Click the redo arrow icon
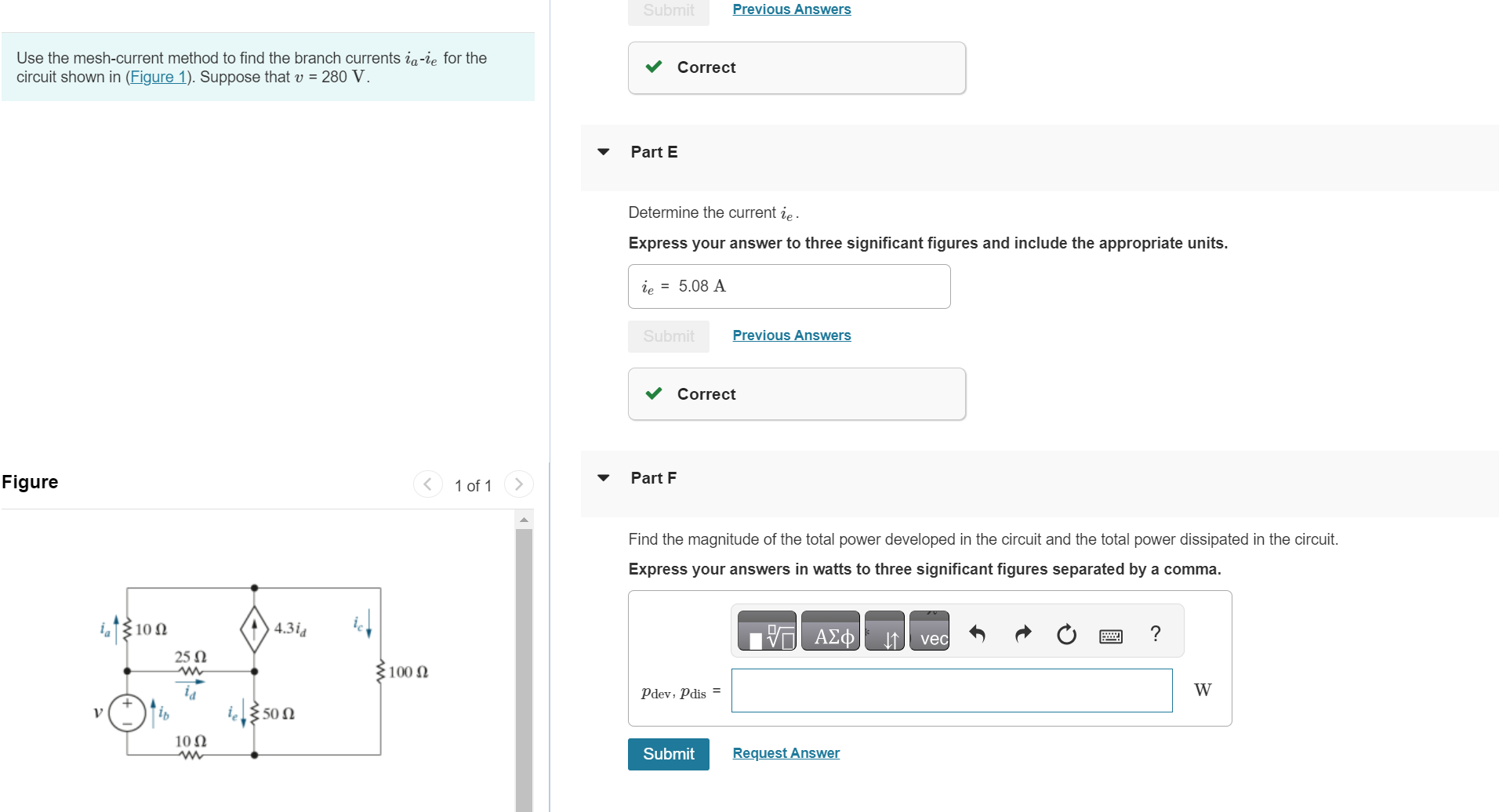1499x812 pixels. [x=1022, y=633]
